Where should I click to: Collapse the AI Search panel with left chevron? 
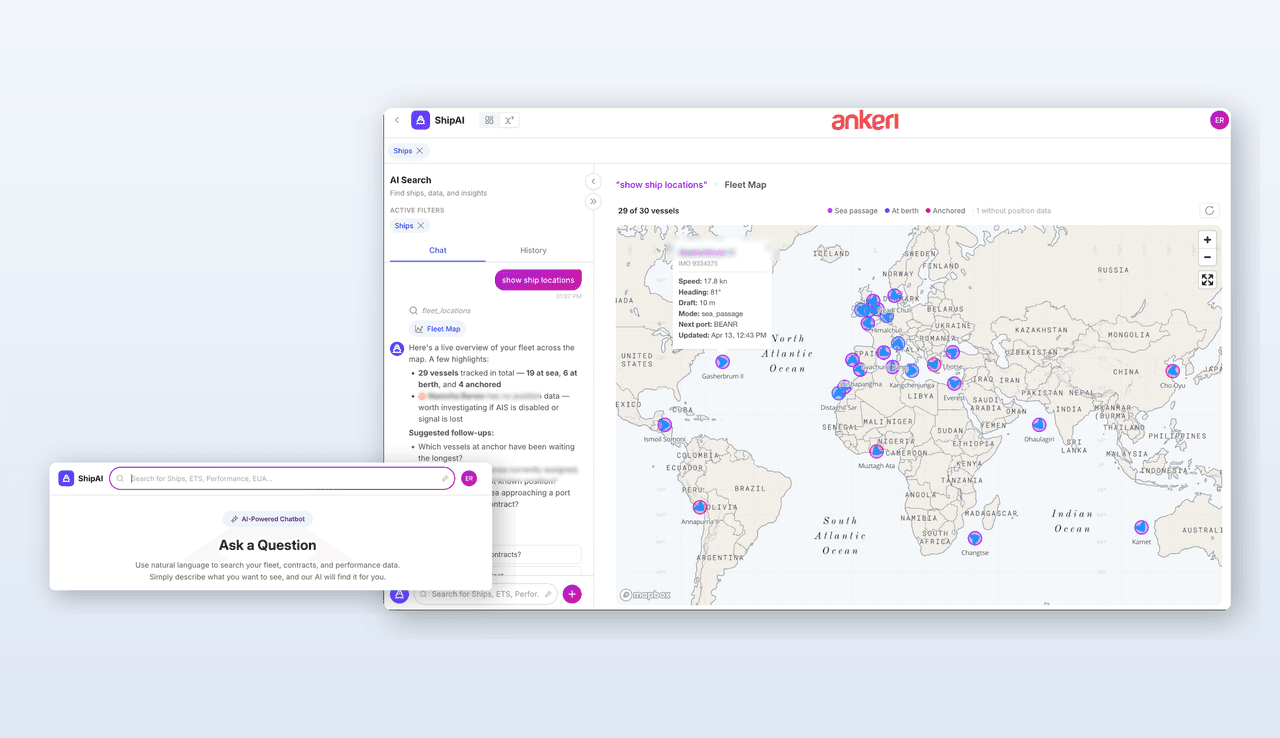593,181
